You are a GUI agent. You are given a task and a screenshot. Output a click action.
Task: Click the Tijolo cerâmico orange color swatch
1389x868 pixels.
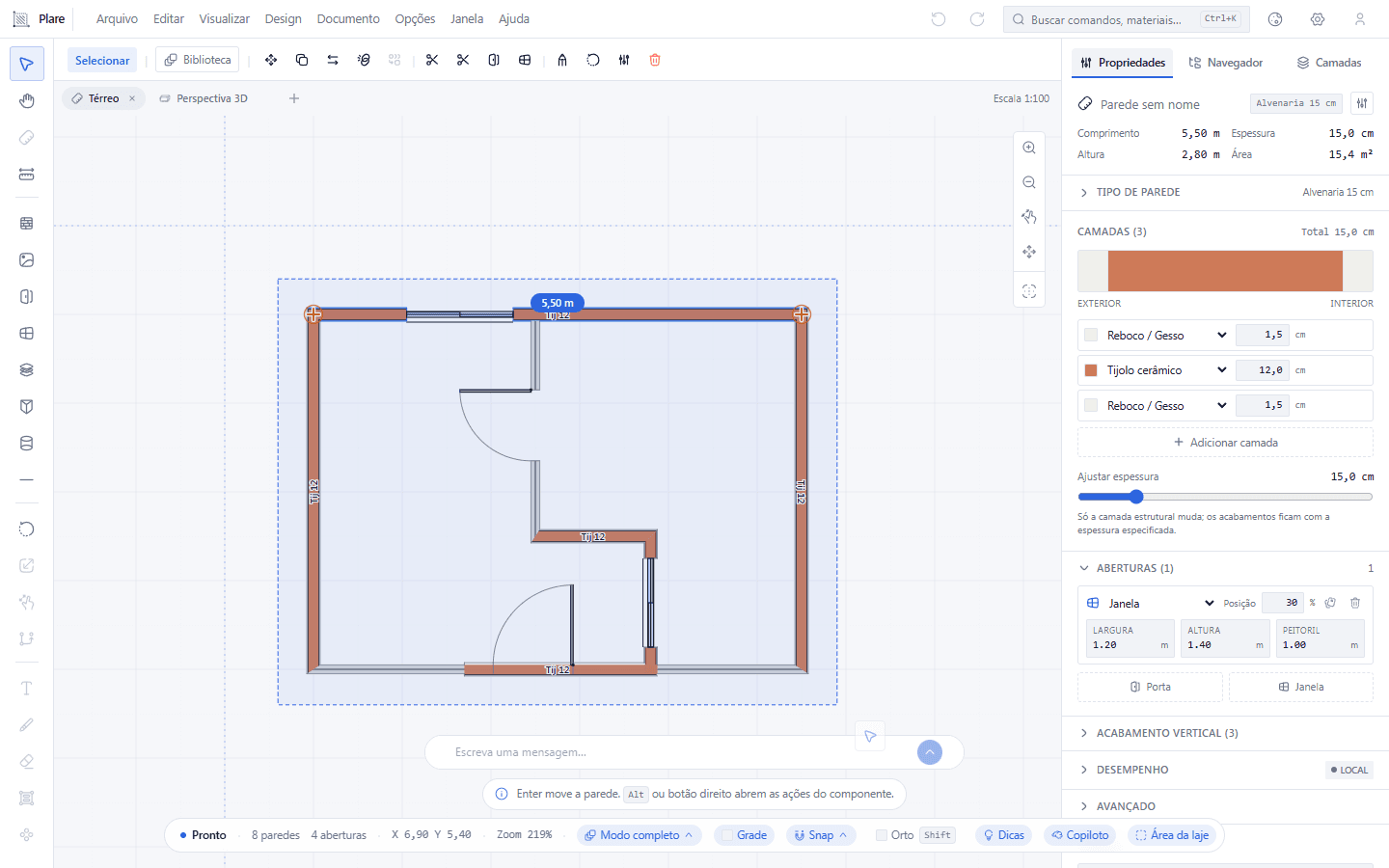1091,370
